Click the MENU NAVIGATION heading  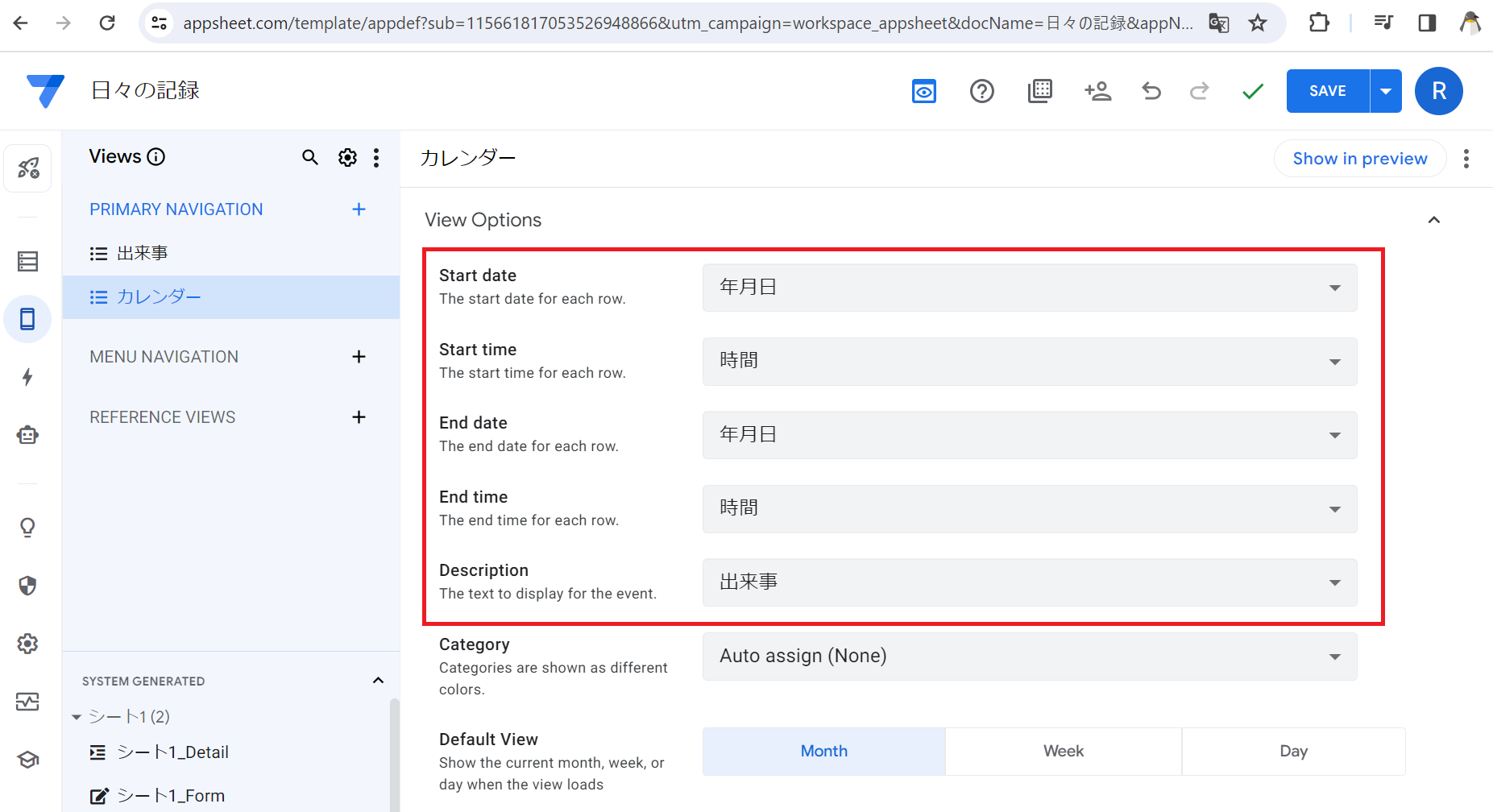pos(164,357)
